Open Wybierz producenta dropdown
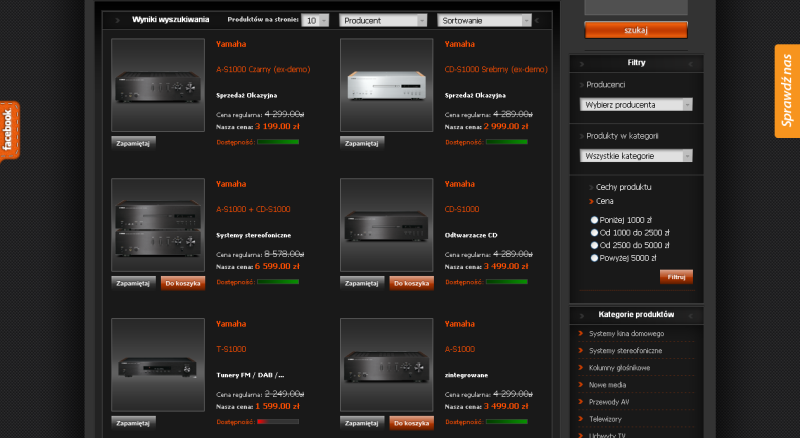The image size is (800, 438). (x=636, y=105)
